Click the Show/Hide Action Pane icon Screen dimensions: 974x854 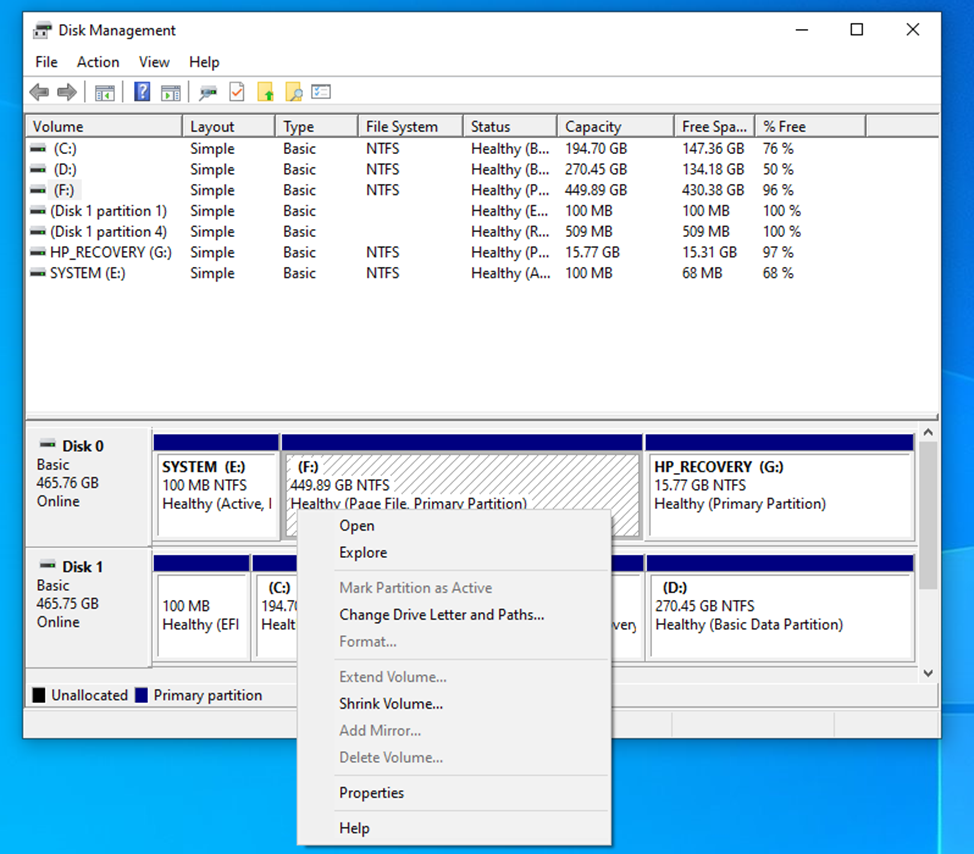coord(171,93)
